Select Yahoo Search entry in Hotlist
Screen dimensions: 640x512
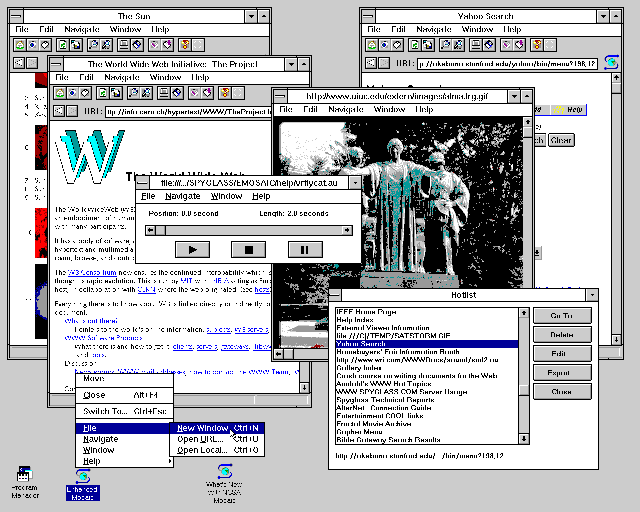tap(427, 344)
